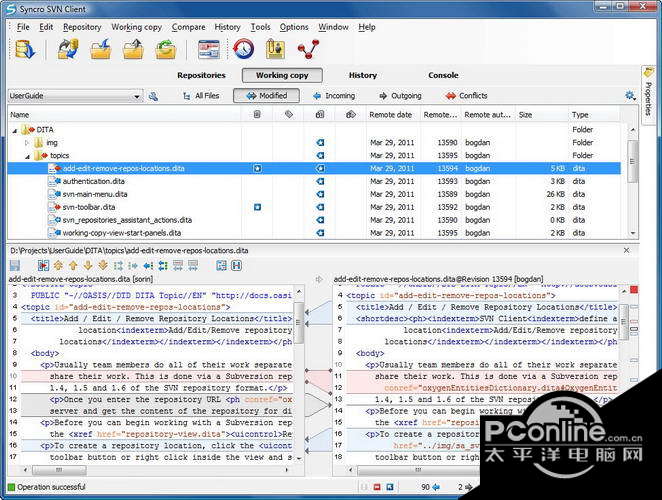The image size is (662, 500).
Task: Click red marker square atop right diff overview
Action: pos(634,290)
